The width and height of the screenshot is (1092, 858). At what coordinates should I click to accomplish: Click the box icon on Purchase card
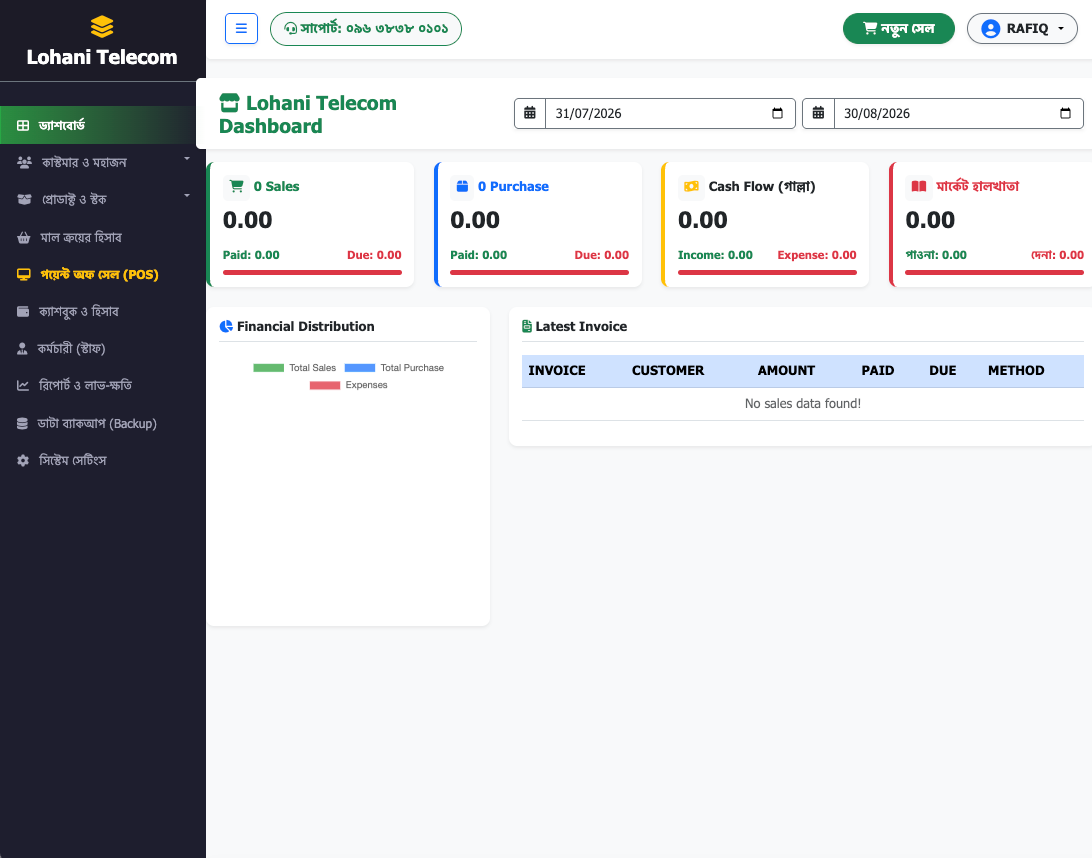coord(462,186)
